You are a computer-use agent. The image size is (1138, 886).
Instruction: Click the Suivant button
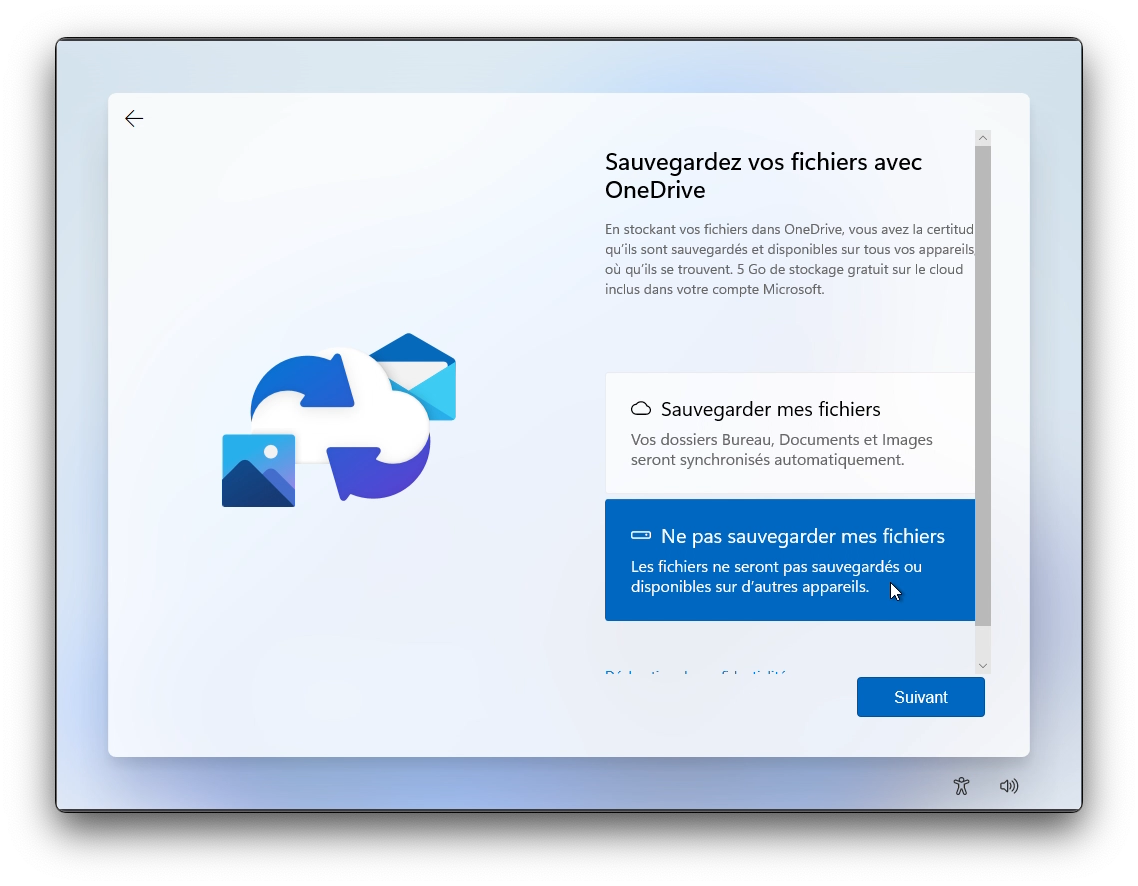pos(920,697)
